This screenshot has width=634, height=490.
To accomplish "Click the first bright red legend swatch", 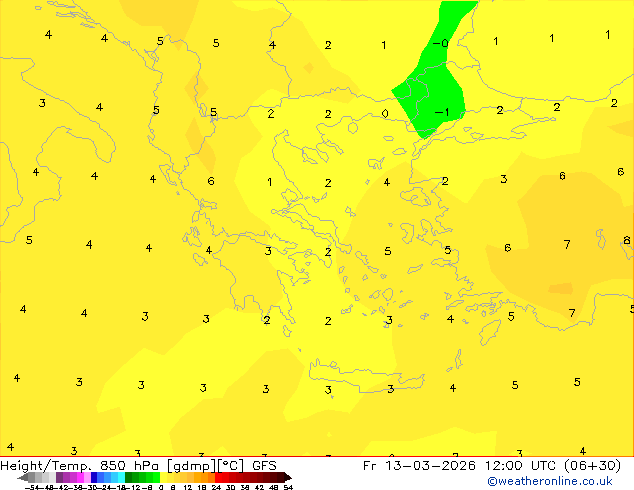I will pyautogui.click(x=218, y=477).
